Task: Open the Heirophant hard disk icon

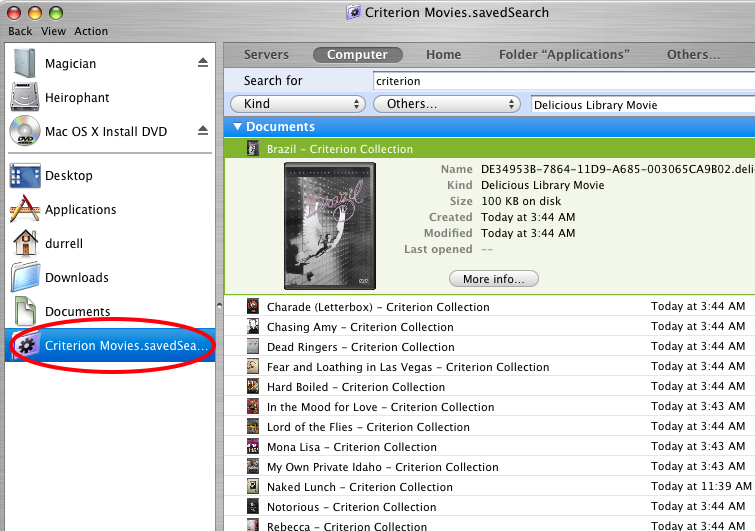Action: [25, 97]
